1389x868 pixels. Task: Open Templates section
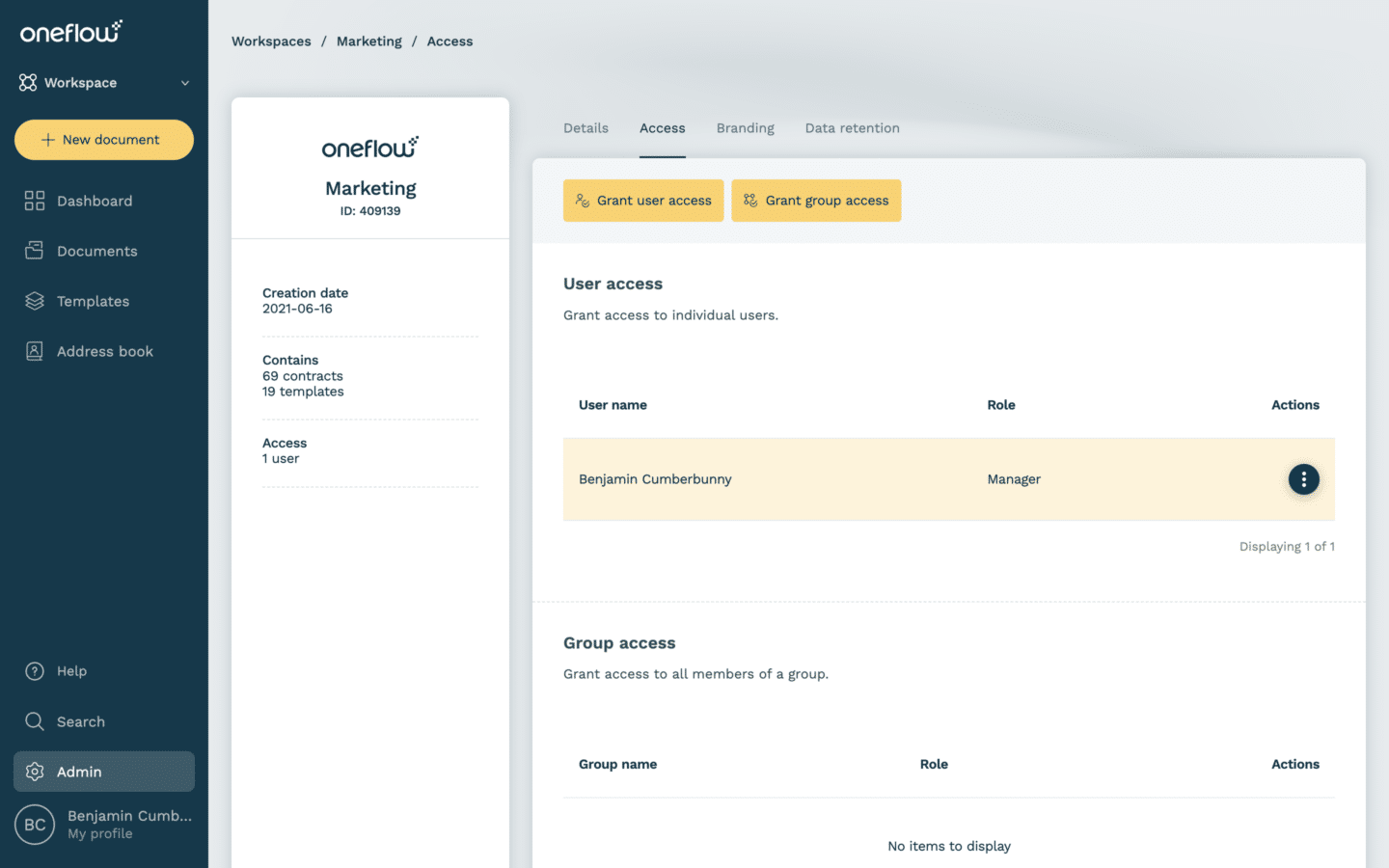tap(93, 301)
